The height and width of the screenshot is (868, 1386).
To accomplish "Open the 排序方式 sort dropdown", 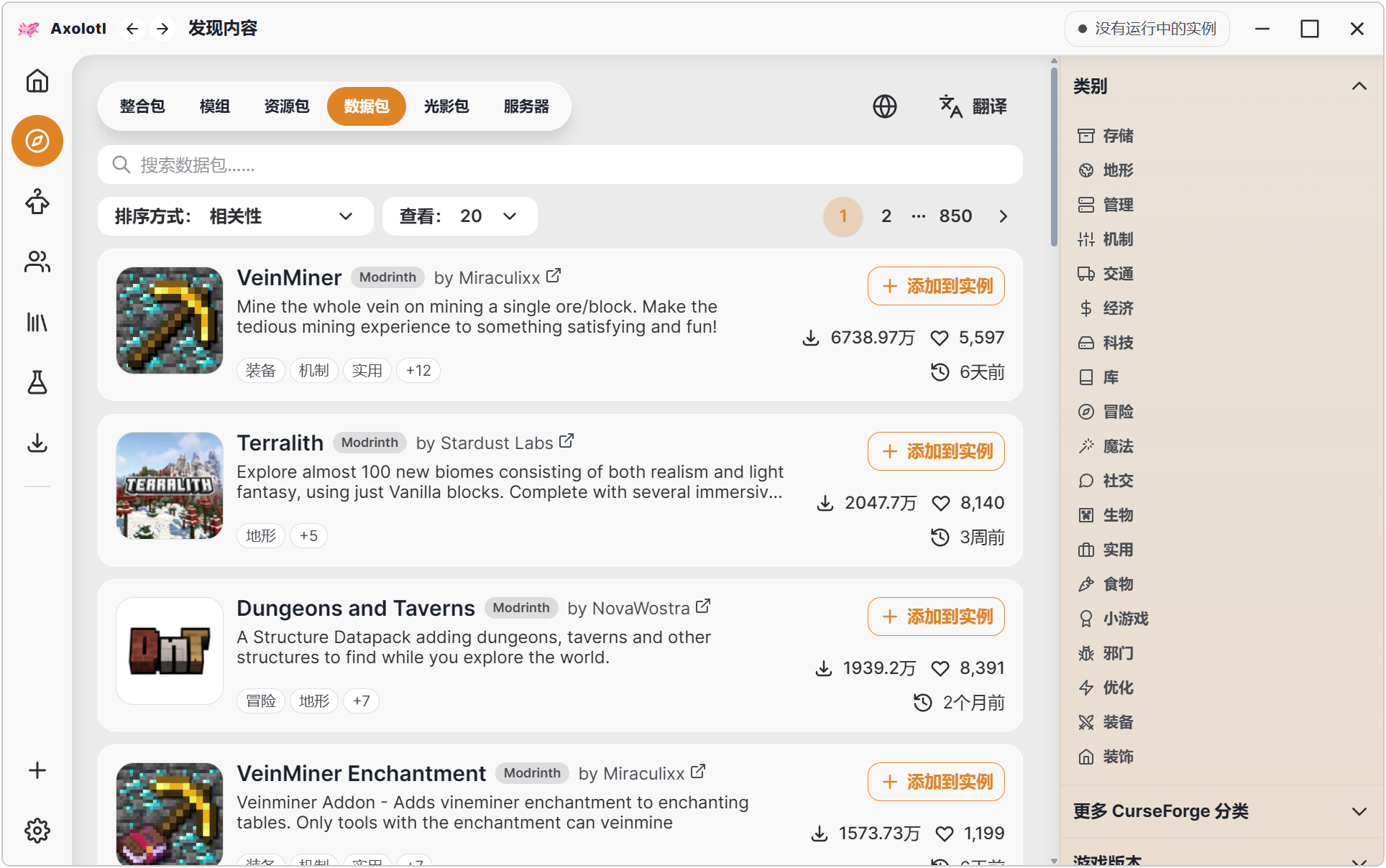I will (x=236, y=216).
